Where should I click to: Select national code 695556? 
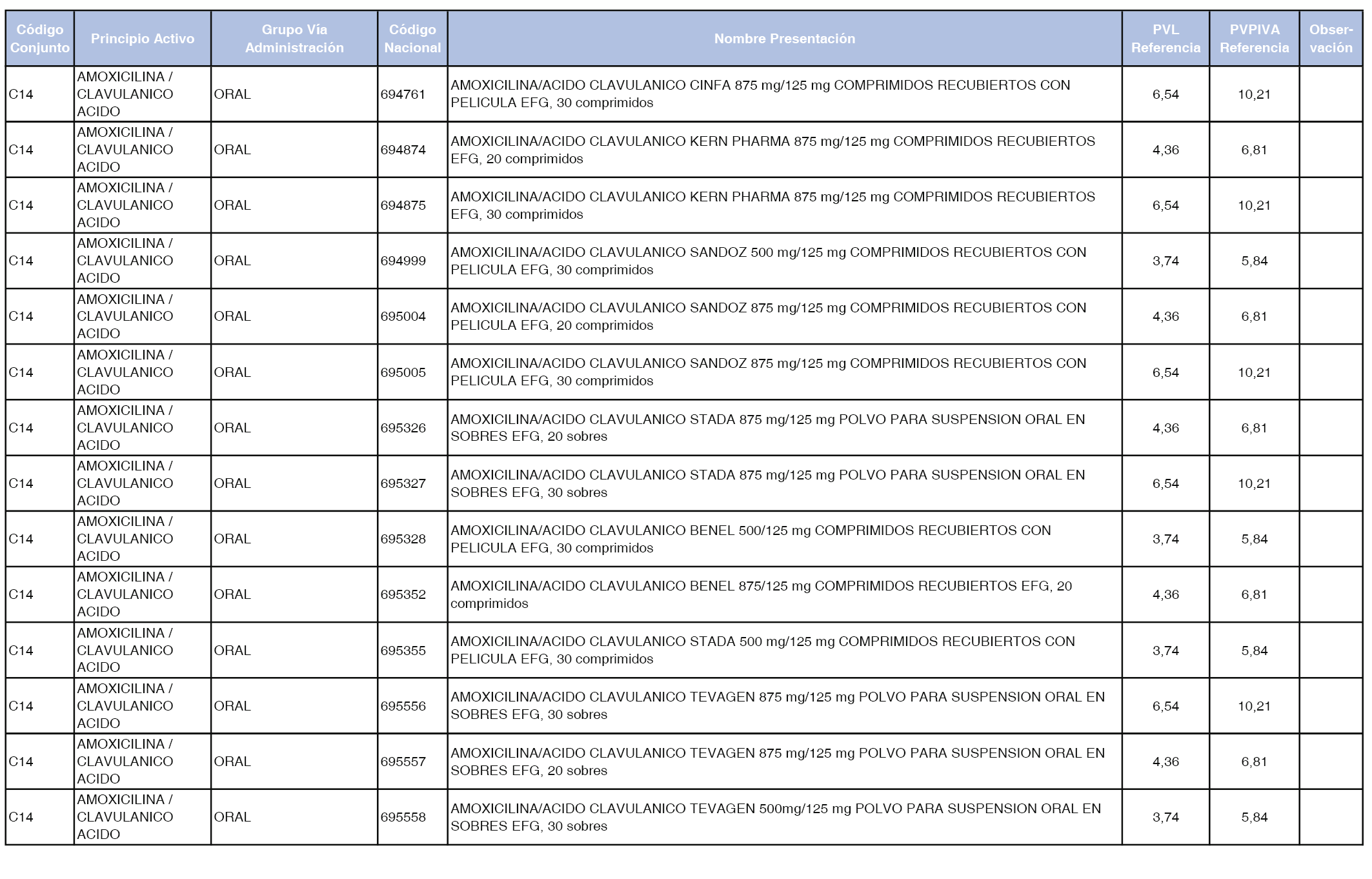pos(403,706)
